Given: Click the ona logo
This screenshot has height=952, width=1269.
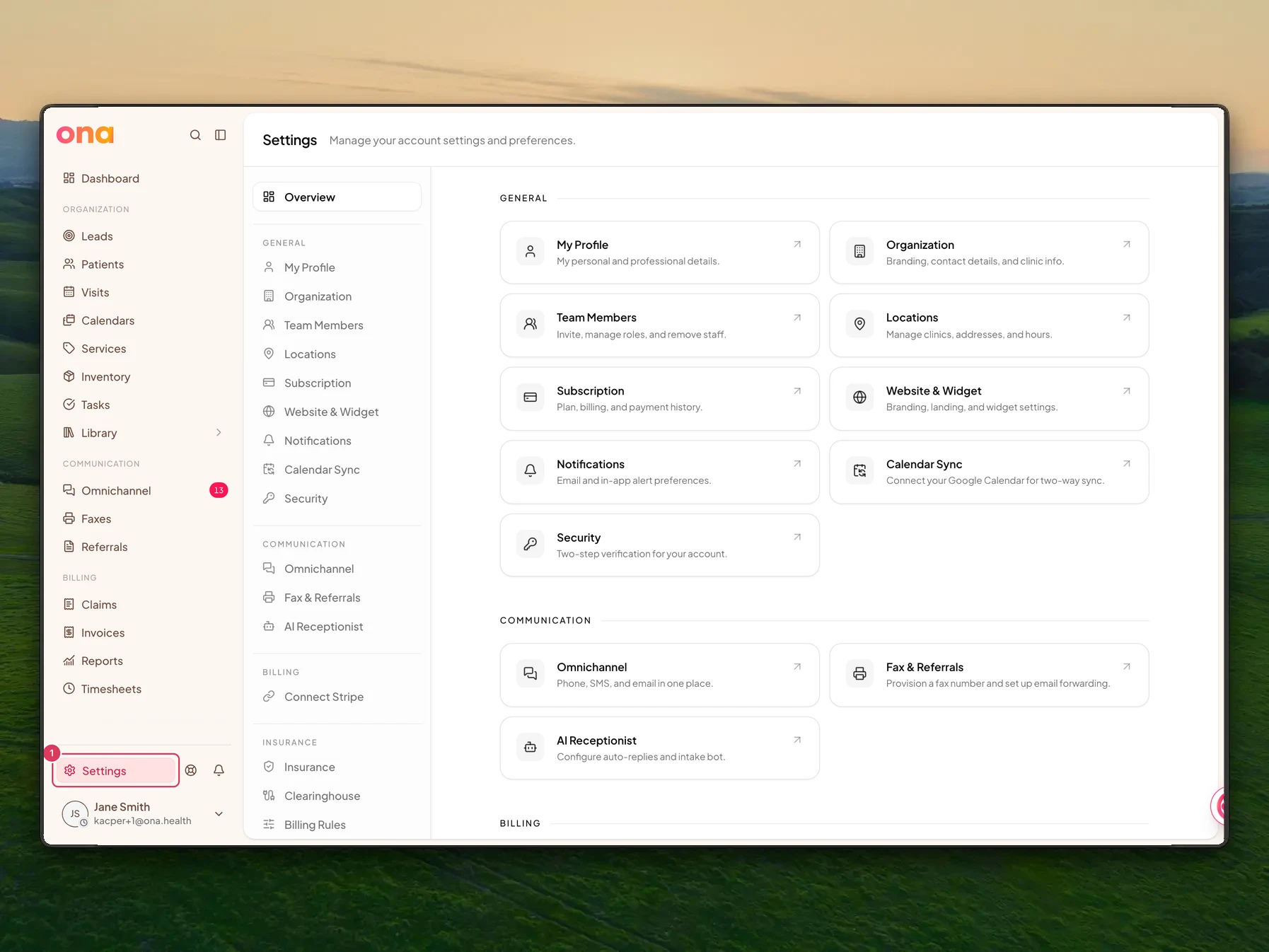Looking at the screenshot, I should (x=85, y=134).
